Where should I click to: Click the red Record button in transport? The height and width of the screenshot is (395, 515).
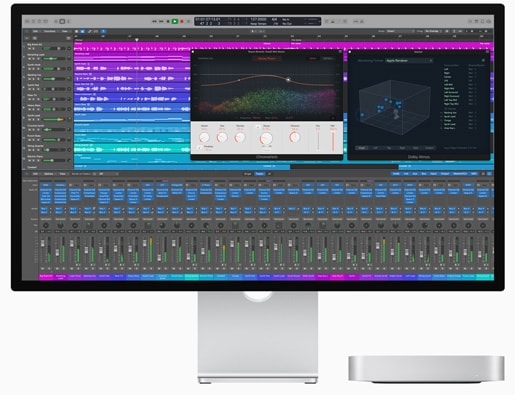(182, 21)
